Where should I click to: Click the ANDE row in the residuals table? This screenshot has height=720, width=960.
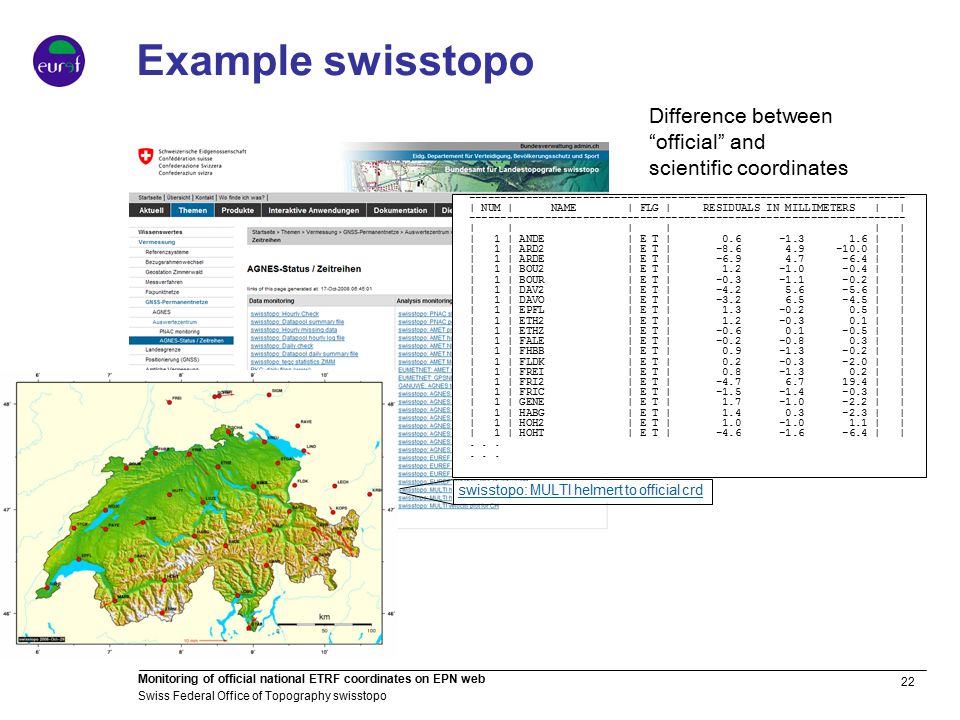click(x=685, y=239)
